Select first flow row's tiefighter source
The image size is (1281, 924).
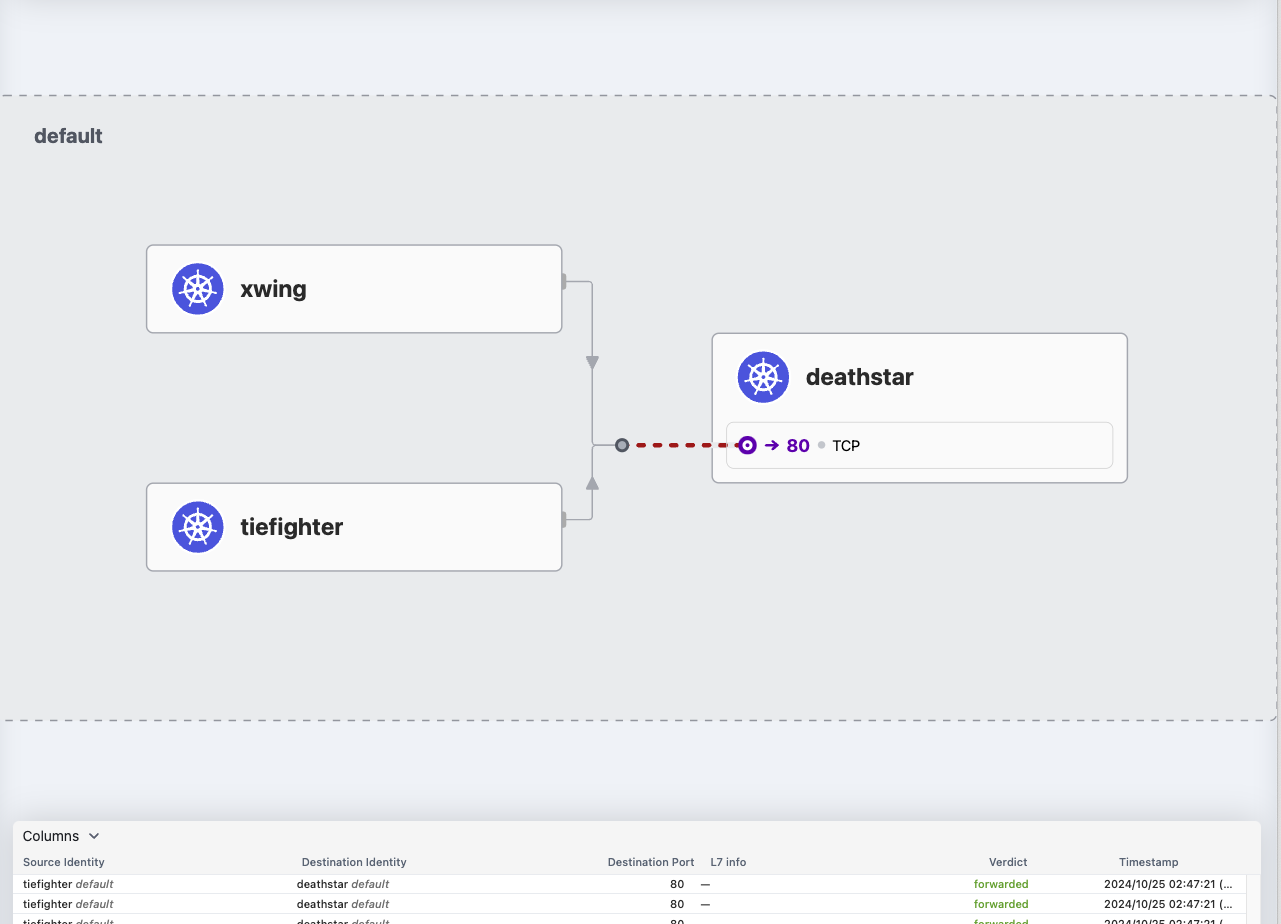point(68,884)
